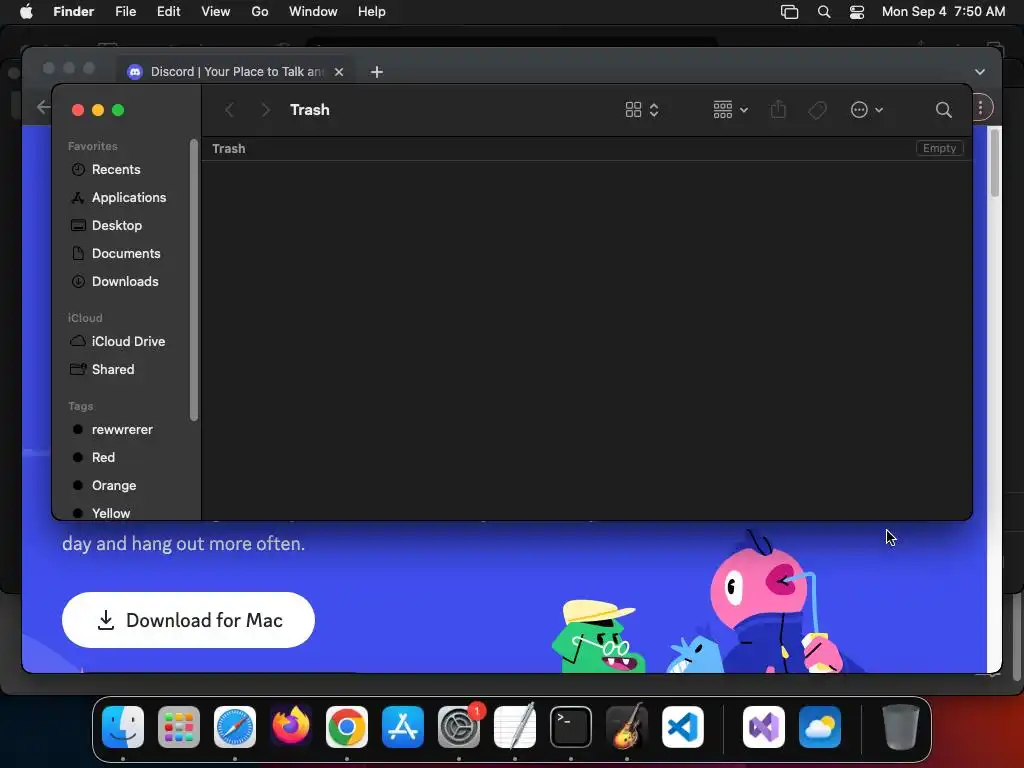Select the Yellow tag in sidebar
The image size is (1024, 768).
click(x=101, y=513)
